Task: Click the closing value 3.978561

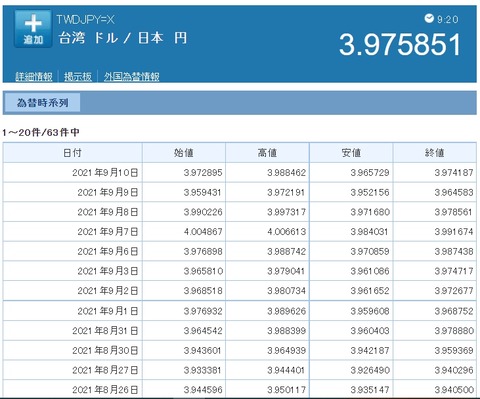Action: tap(454, 212)
